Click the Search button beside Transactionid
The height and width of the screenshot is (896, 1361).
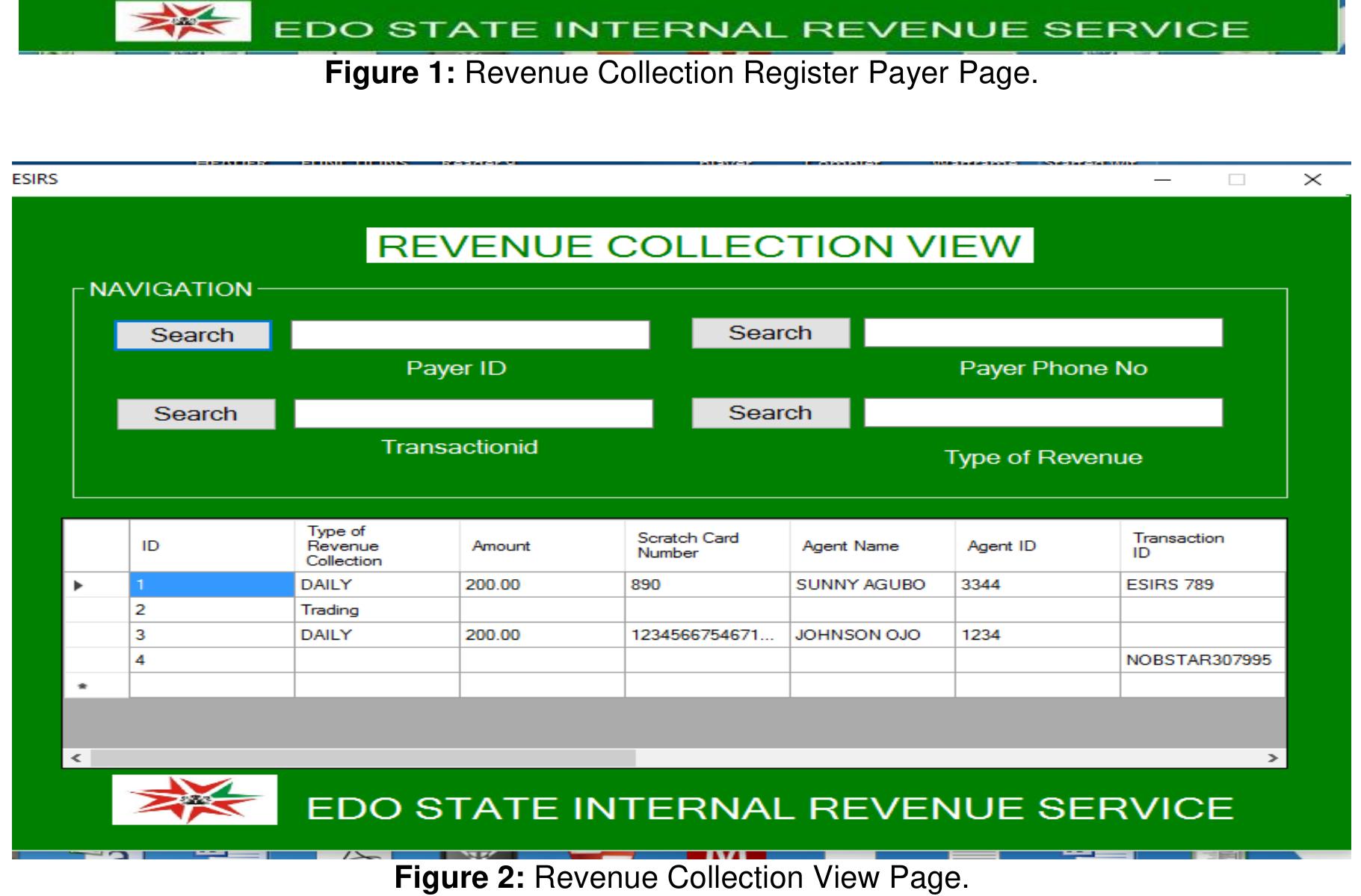pyautogui.click(x=196, y=414)
